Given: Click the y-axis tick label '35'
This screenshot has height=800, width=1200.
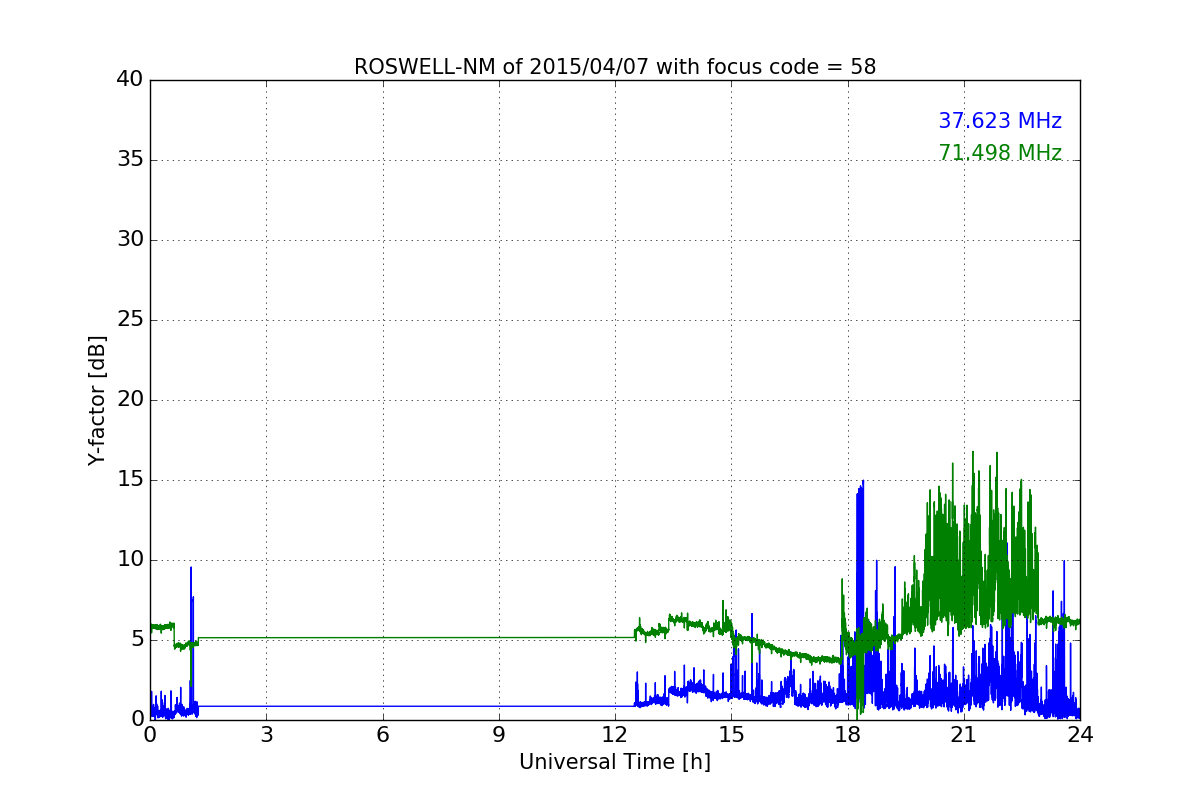Looking at the screenshot, I should (x=130, y=160).
